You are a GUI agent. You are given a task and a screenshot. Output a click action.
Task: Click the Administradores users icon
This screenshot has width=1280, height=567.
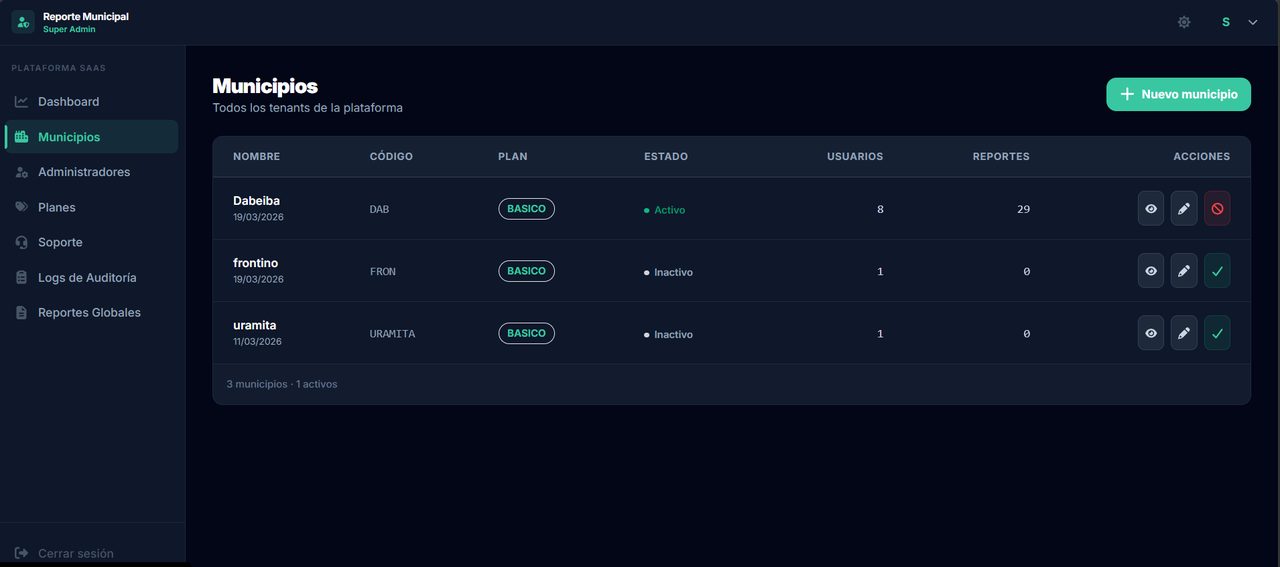(21, 172)
